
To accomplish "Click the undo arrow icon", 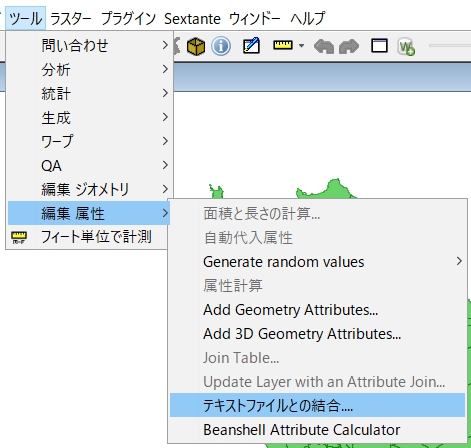I will coord(324,46).
